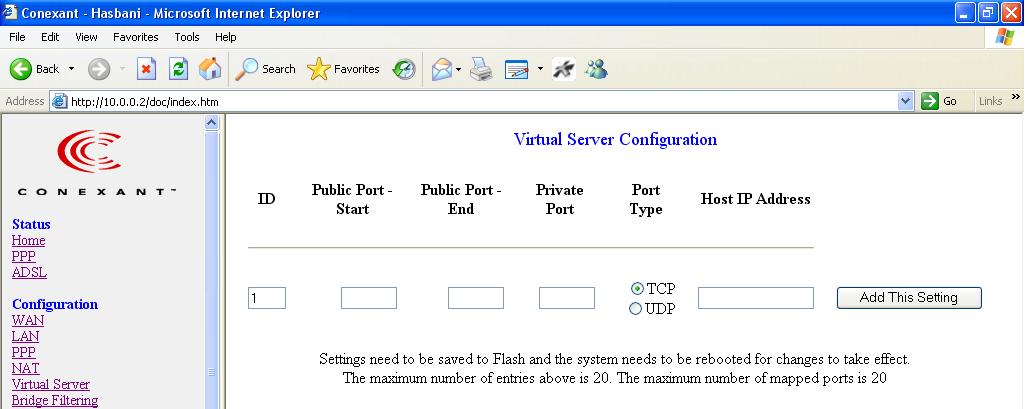This screenshot has width=1029, height=409.
Task: Select the TCP port type
Action: pos(637,288)
